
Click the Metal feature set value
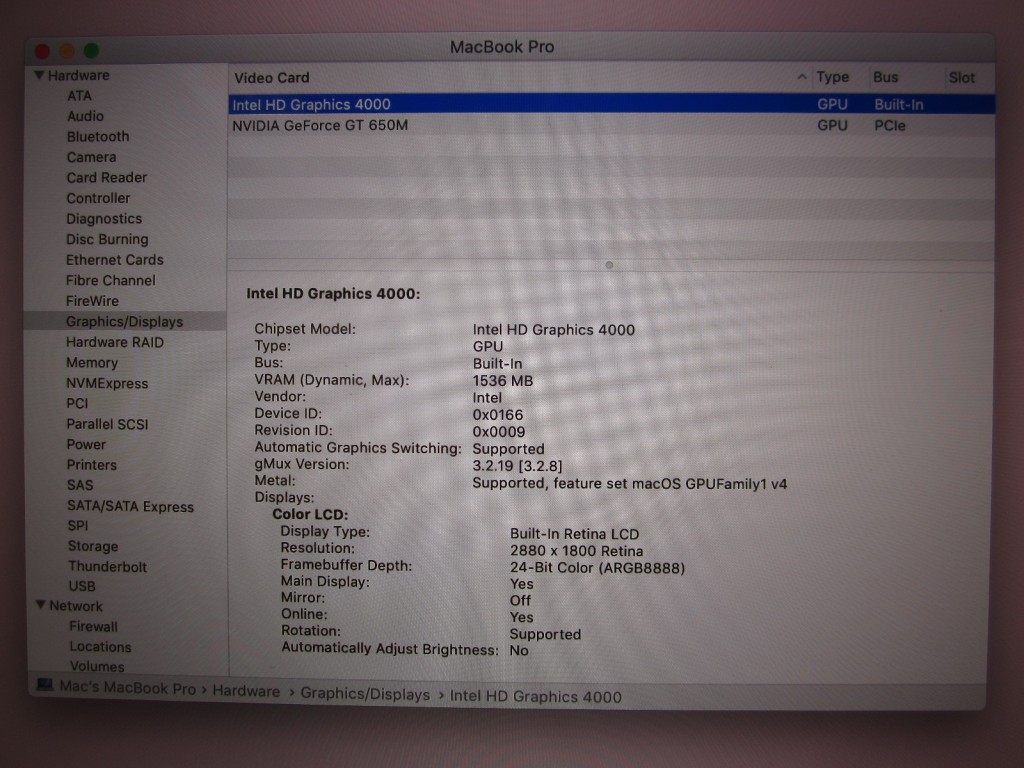[x=630, y=484]
